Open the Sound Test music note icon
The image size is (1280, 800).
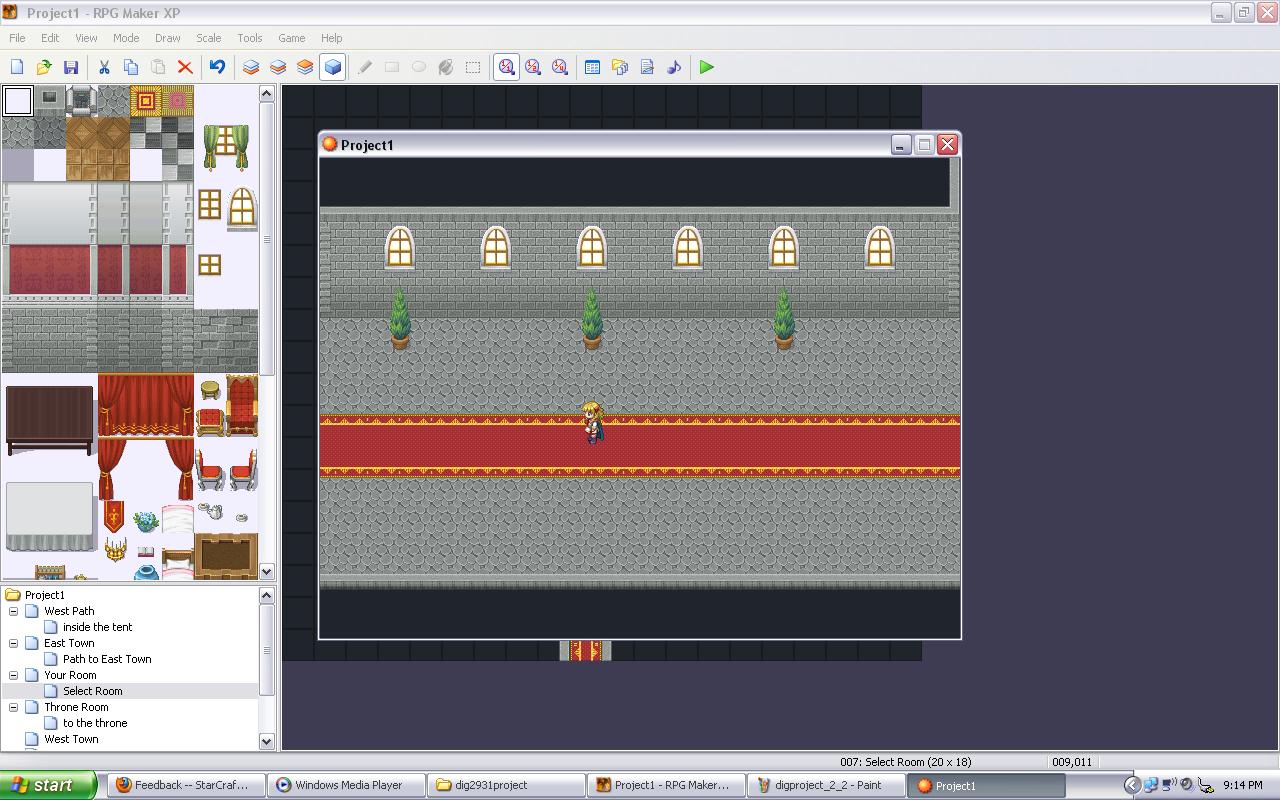pos(674,67)
